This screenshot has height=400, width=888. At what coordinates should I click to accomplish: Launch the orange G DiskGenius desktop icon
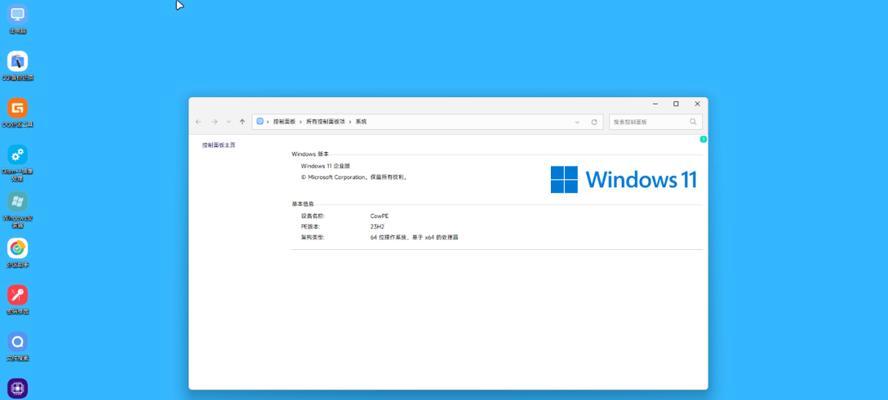[18, 108]
